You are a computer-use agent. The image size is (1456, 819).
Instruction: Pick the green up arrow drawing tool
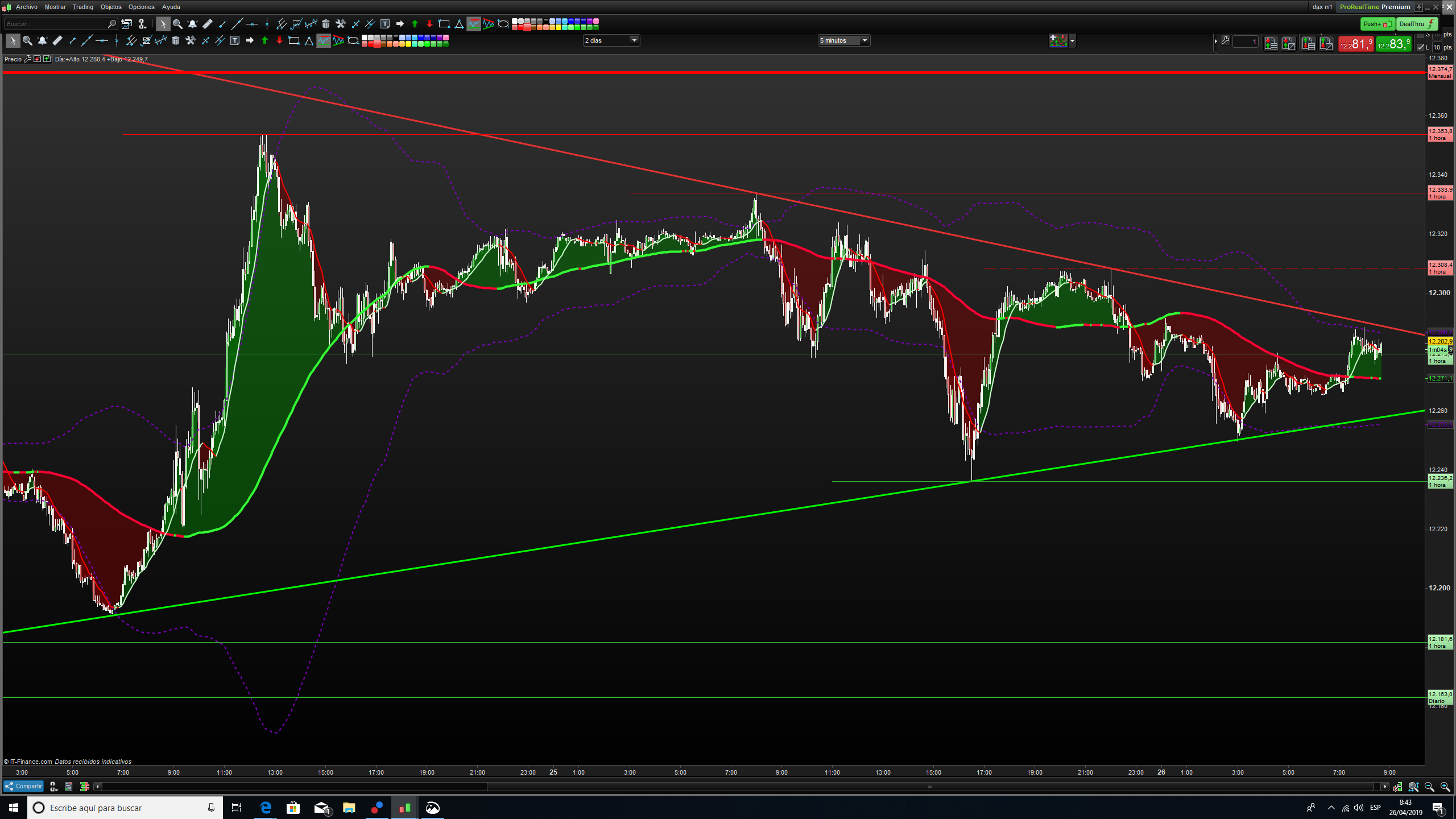pyautogui.click(x=415, y=24)
